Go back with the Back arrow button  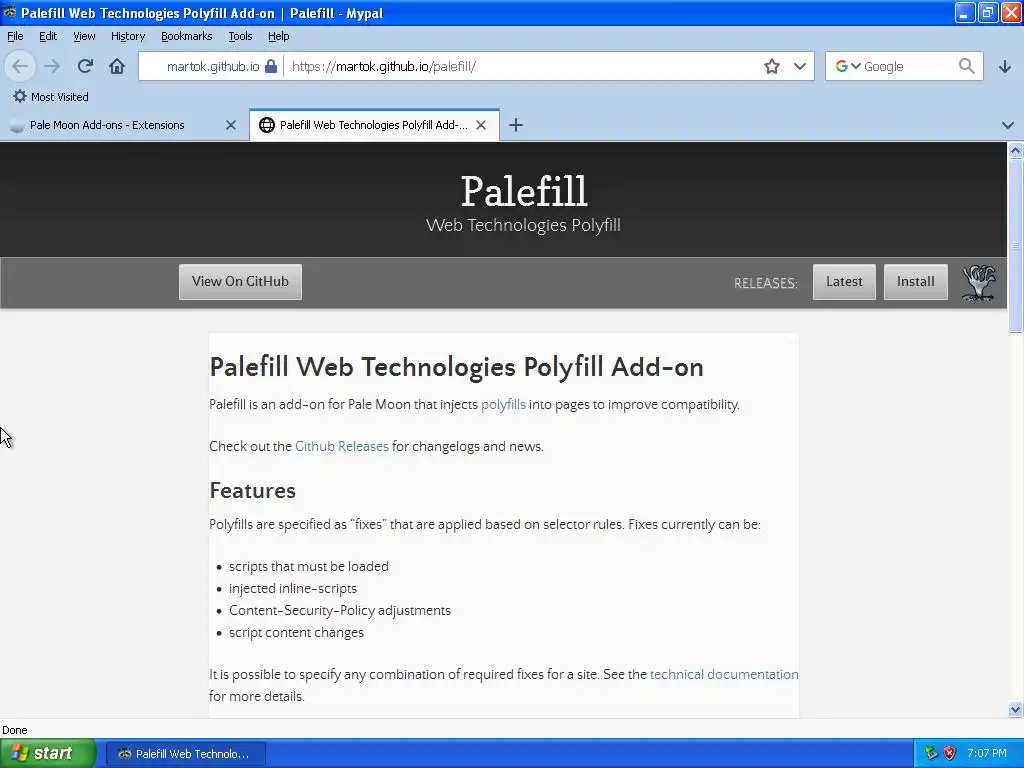click(x=20, y=66)
